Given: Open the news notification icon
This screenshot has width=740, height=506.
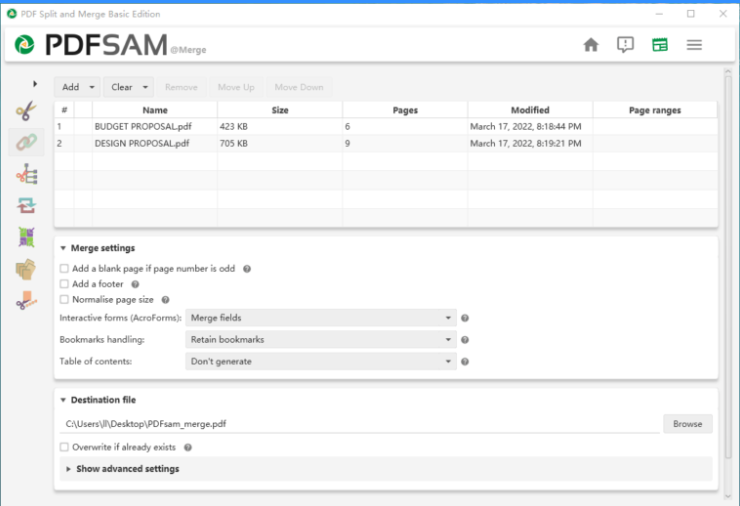Looking at the screenshot, I should coord(625,45).
